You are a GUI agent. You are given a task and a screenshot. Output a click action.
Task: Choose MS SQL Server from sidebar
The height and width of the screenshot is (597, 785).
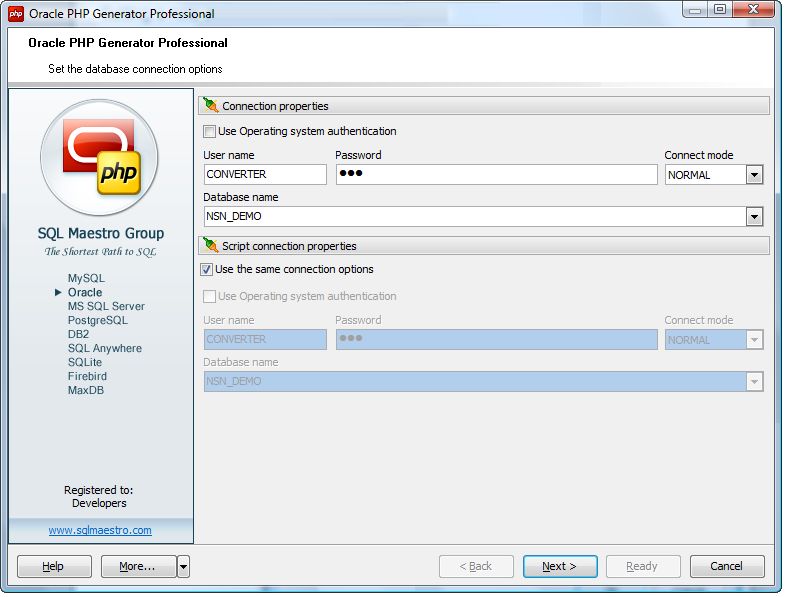pyautogui.click(x=106, y=306)
